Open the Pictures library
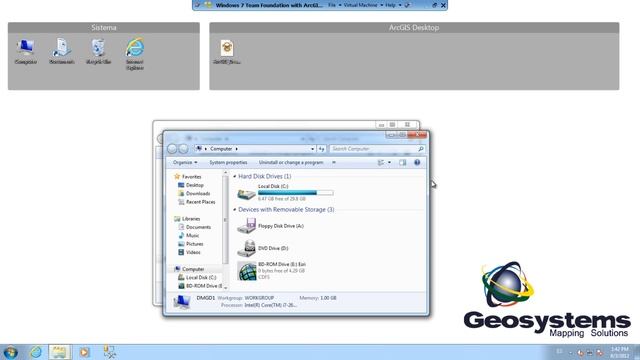Viewport: 640px width, 360px height. pyautogui.click(x=195, y=244)
